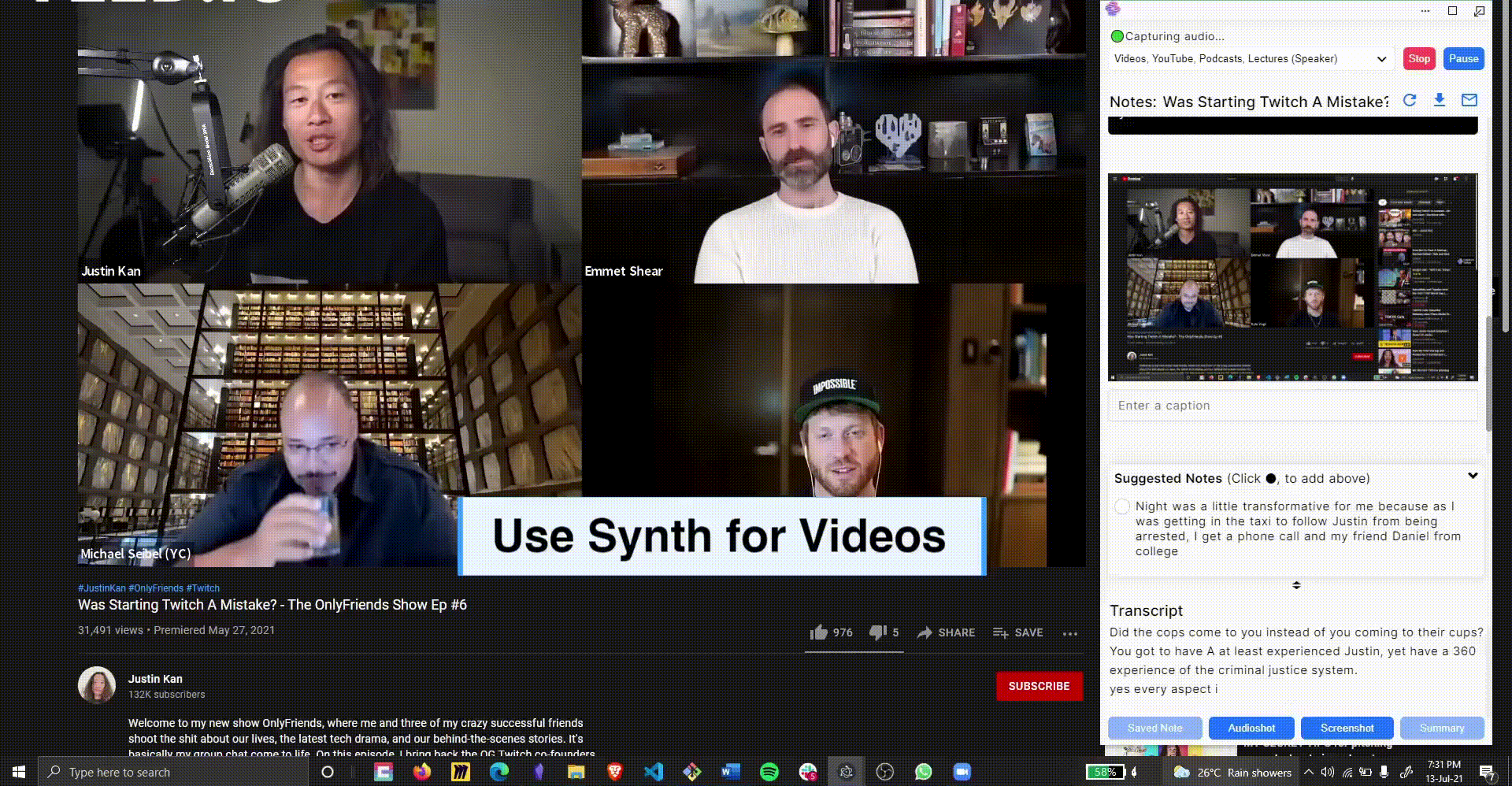Open Microsoft Edge from taskbar
Viewport: 1512px width, 786px height.
pos(499,772)
